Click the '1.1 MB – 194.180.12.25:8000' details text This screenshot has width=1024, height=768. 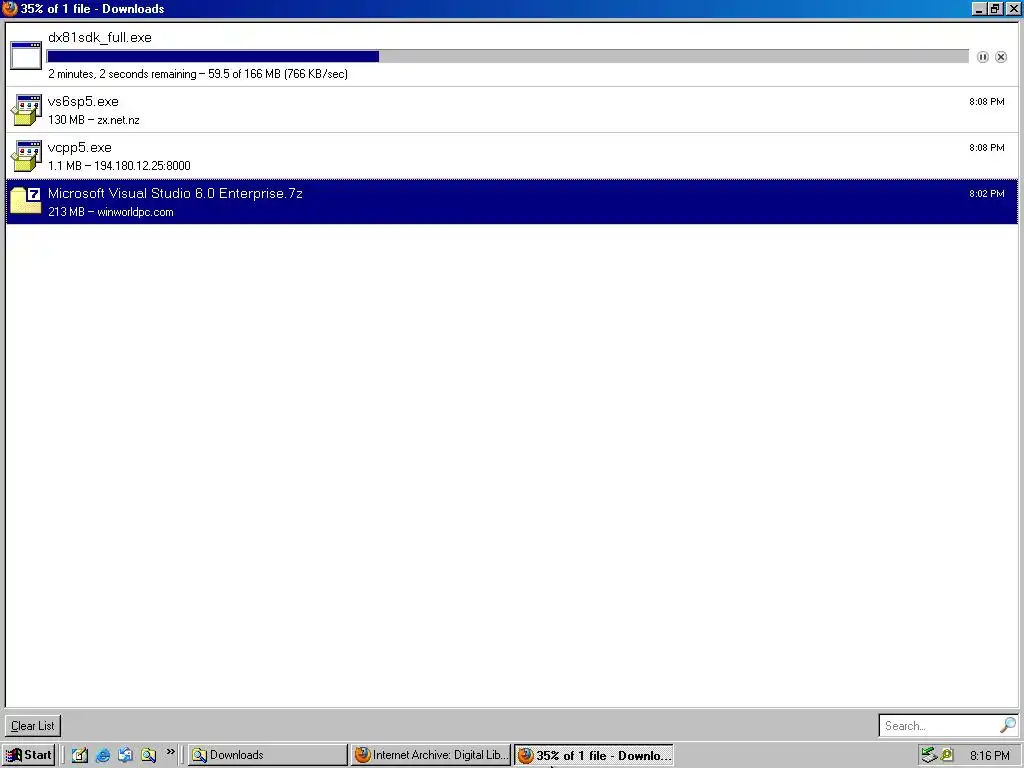(x=119, y=165)
